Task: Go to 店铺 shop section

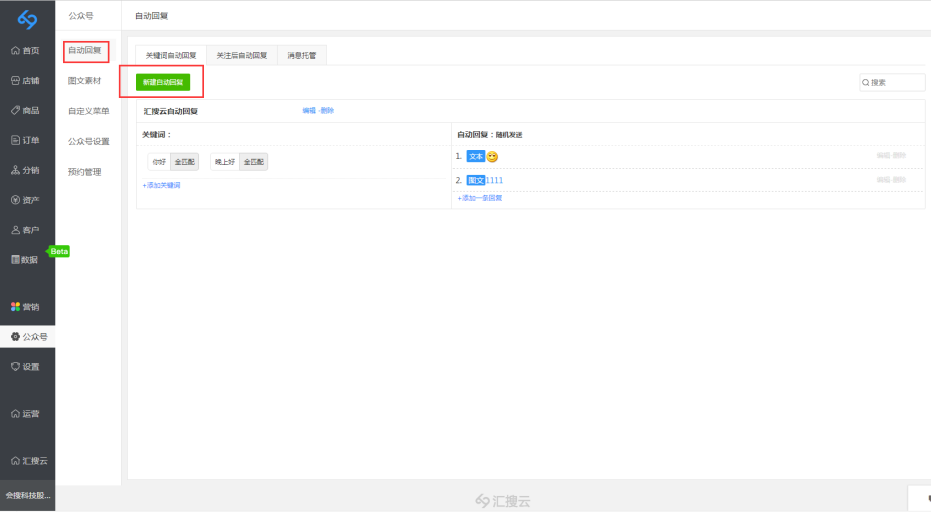Action: [26, 80]
